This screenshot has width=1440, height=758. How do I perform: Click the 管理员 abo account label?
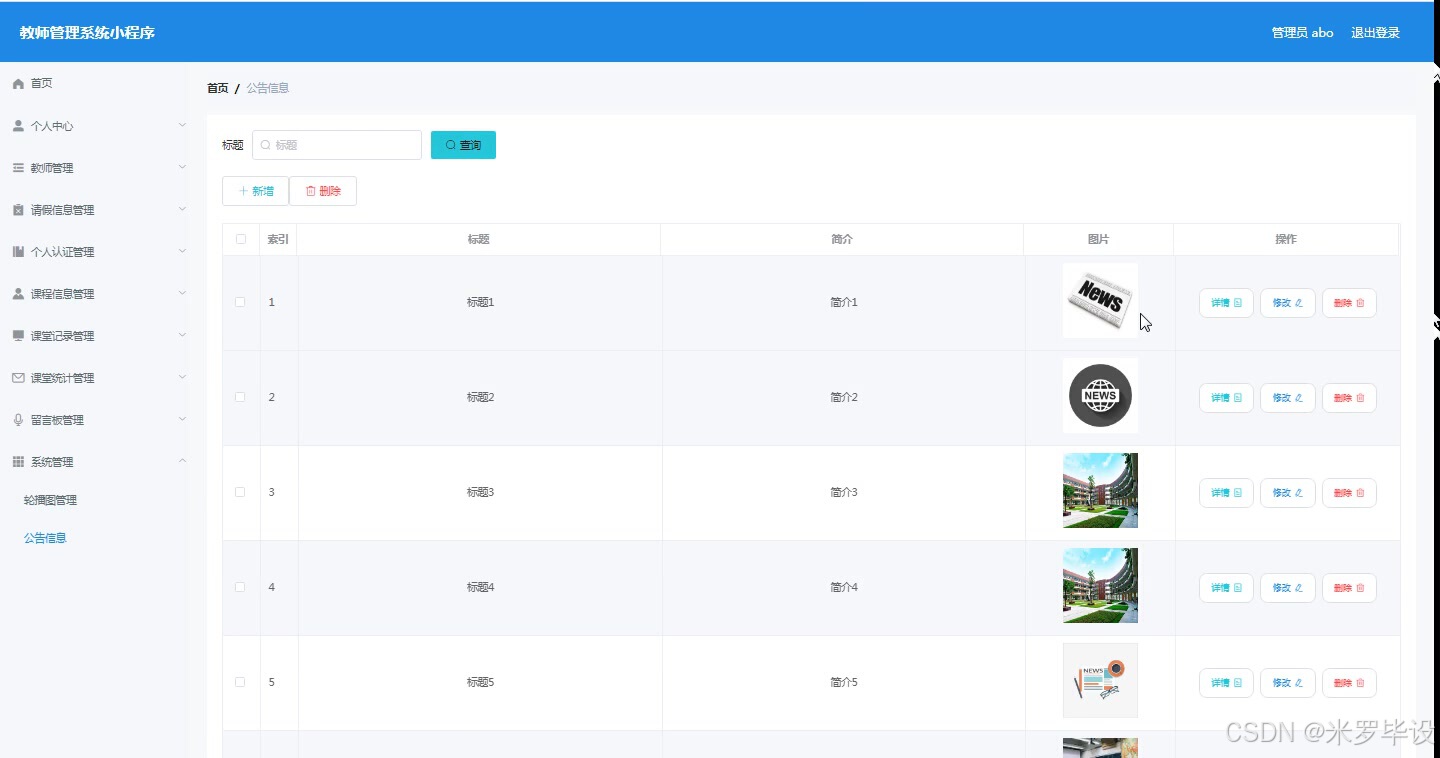[1302, 33]
